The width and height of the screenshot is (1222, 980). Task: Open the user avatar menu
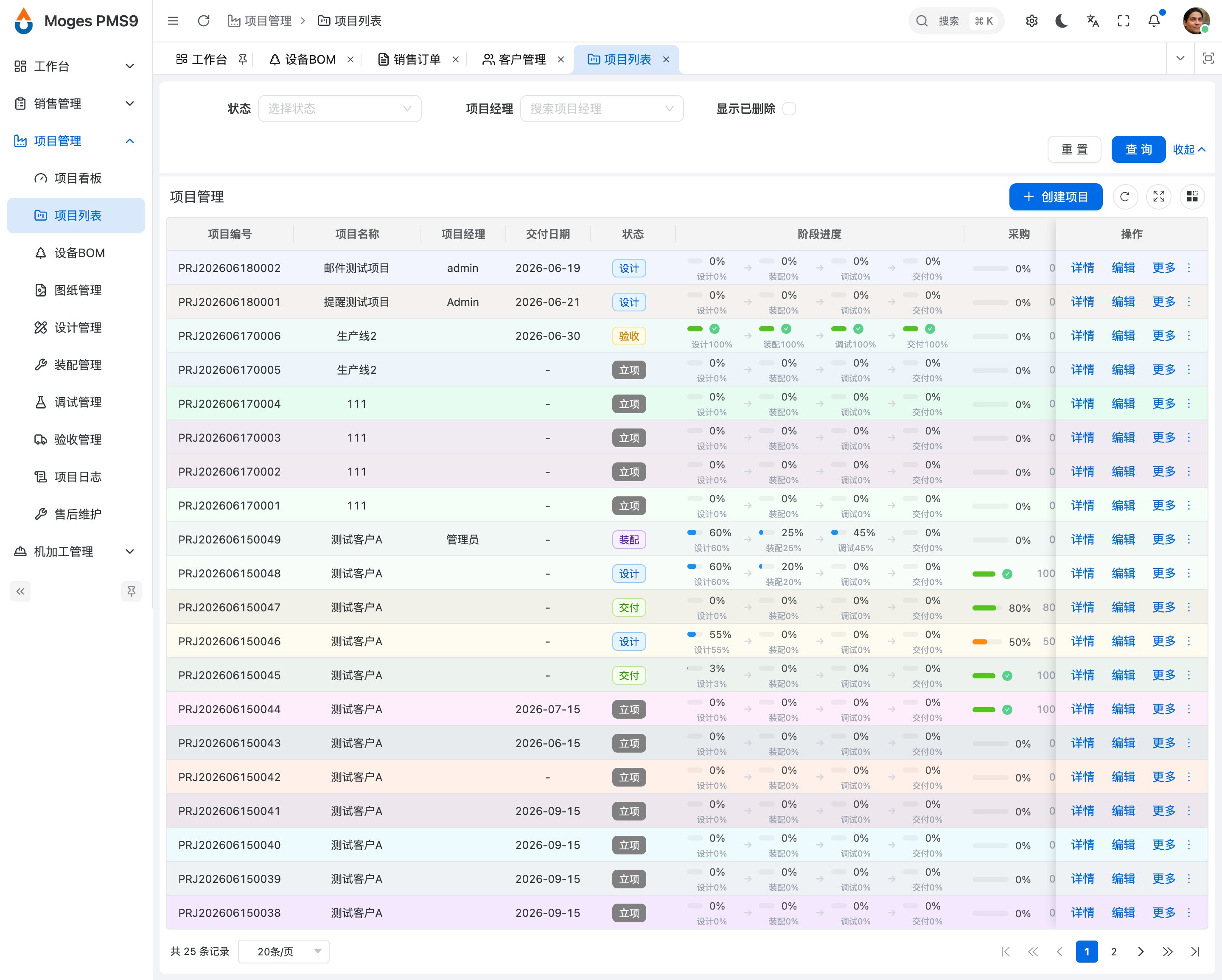[x=1196, y=21]
